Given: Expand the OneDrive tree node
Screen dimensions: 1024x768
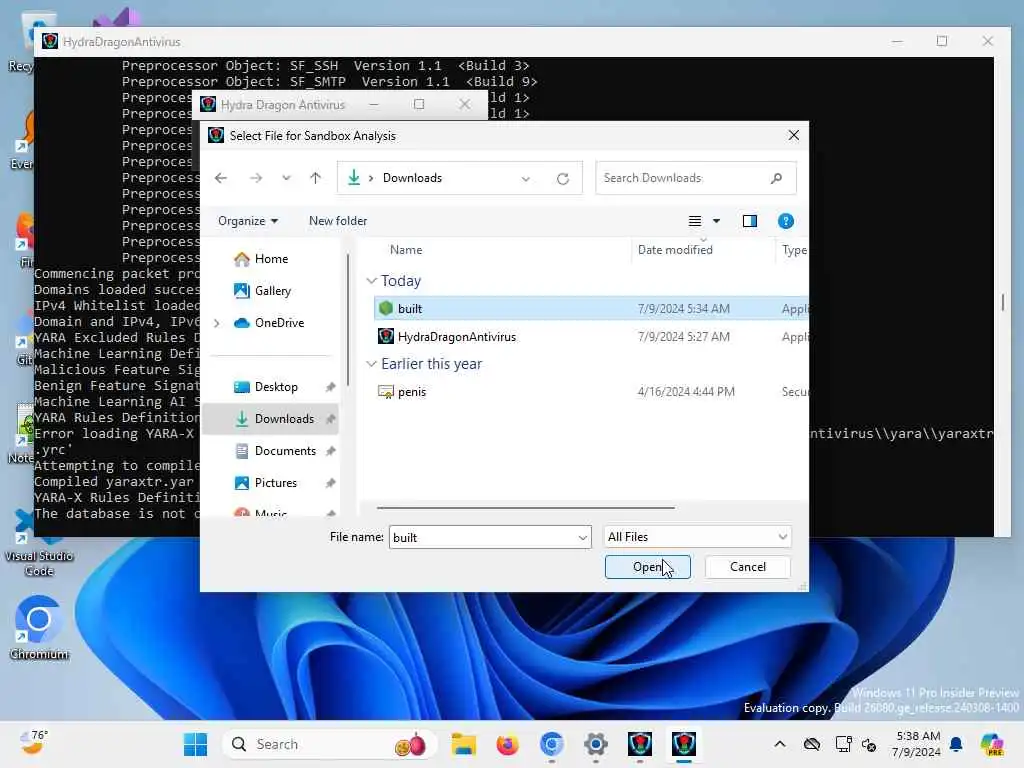Looking at the screenshot, I should pos(217,323).
